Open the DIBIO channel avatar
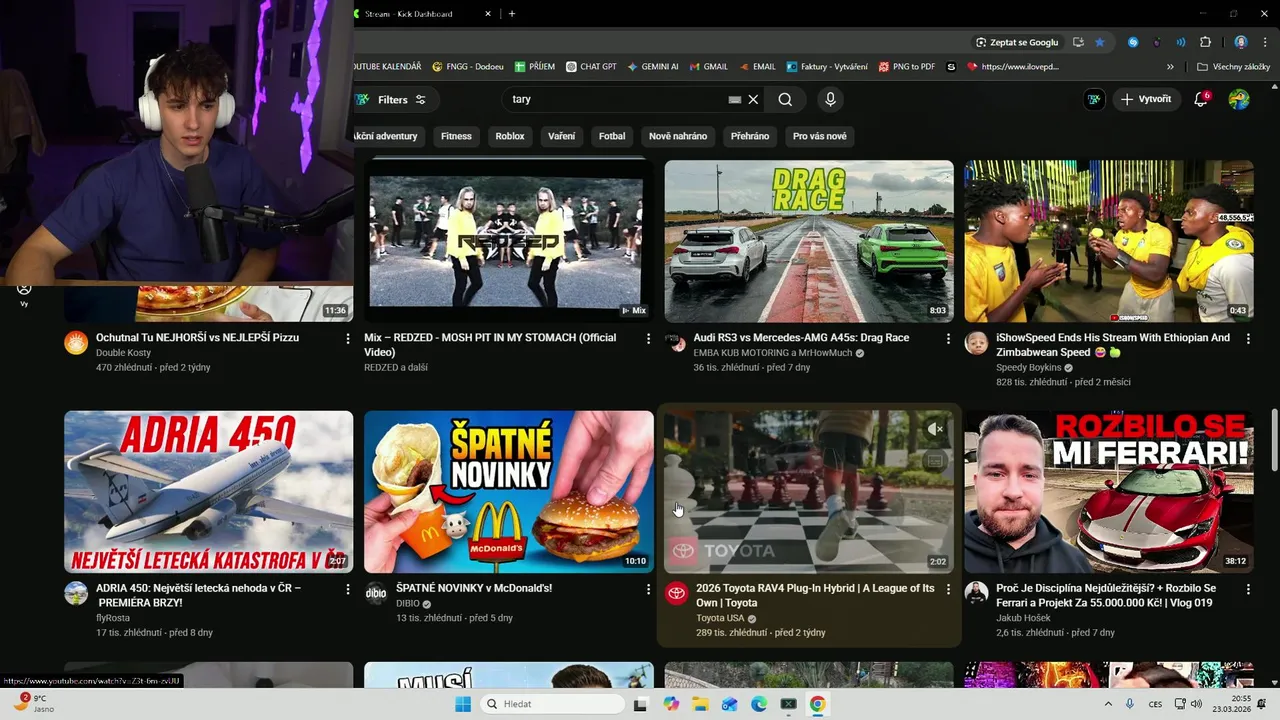Image resolution: width=1280 pixels, height=720 pixels. point(376,593)
